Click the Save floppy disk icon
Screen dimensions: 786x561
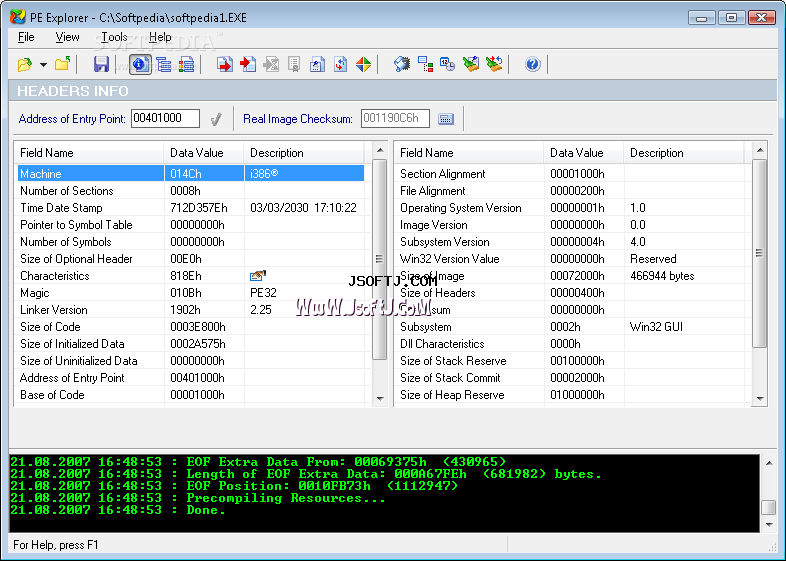coord(101,65)
